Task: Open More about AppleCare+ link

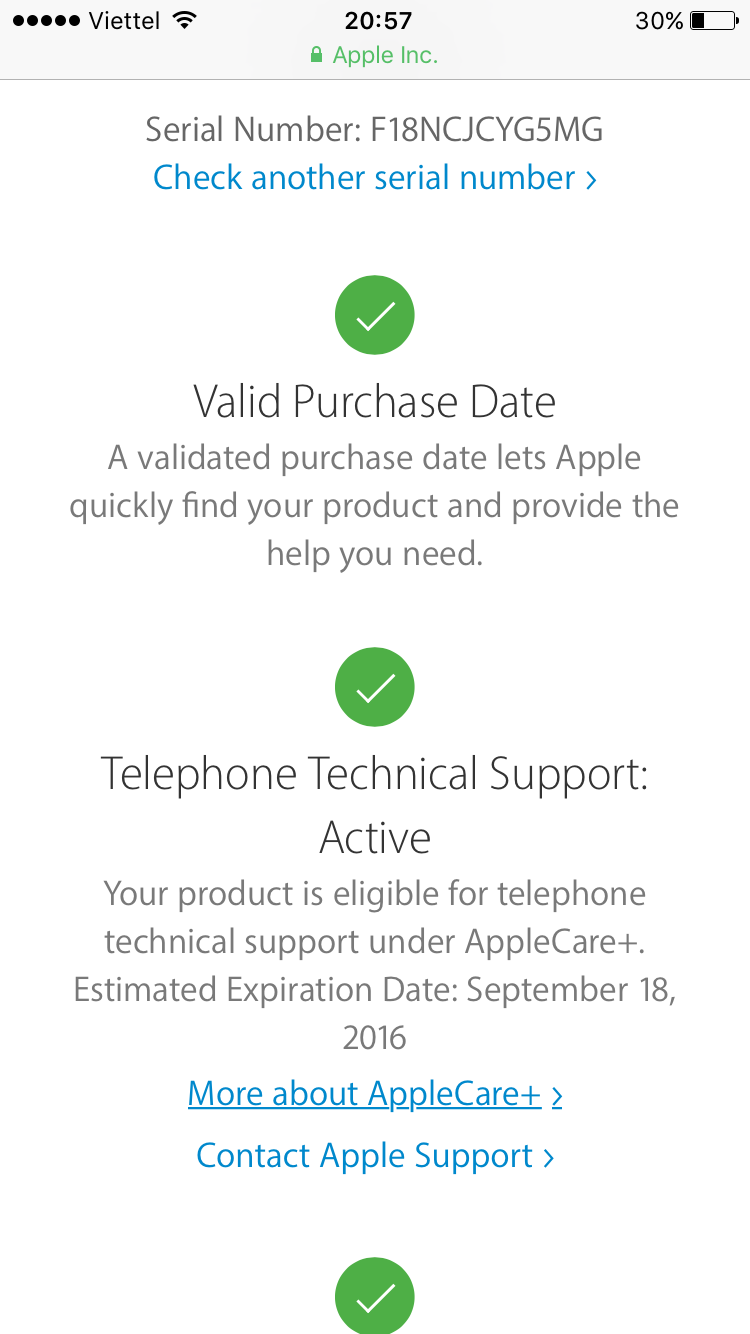Action: [x=375, y=1094]
